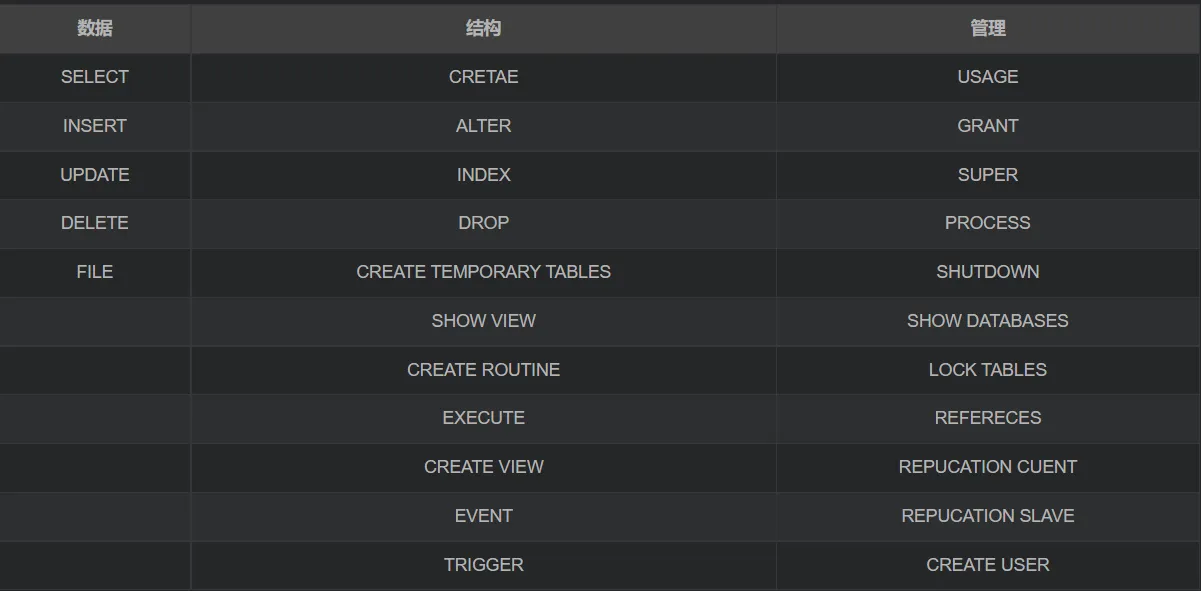
Task: Select the GRANT cell
Action: coord(987,126)
